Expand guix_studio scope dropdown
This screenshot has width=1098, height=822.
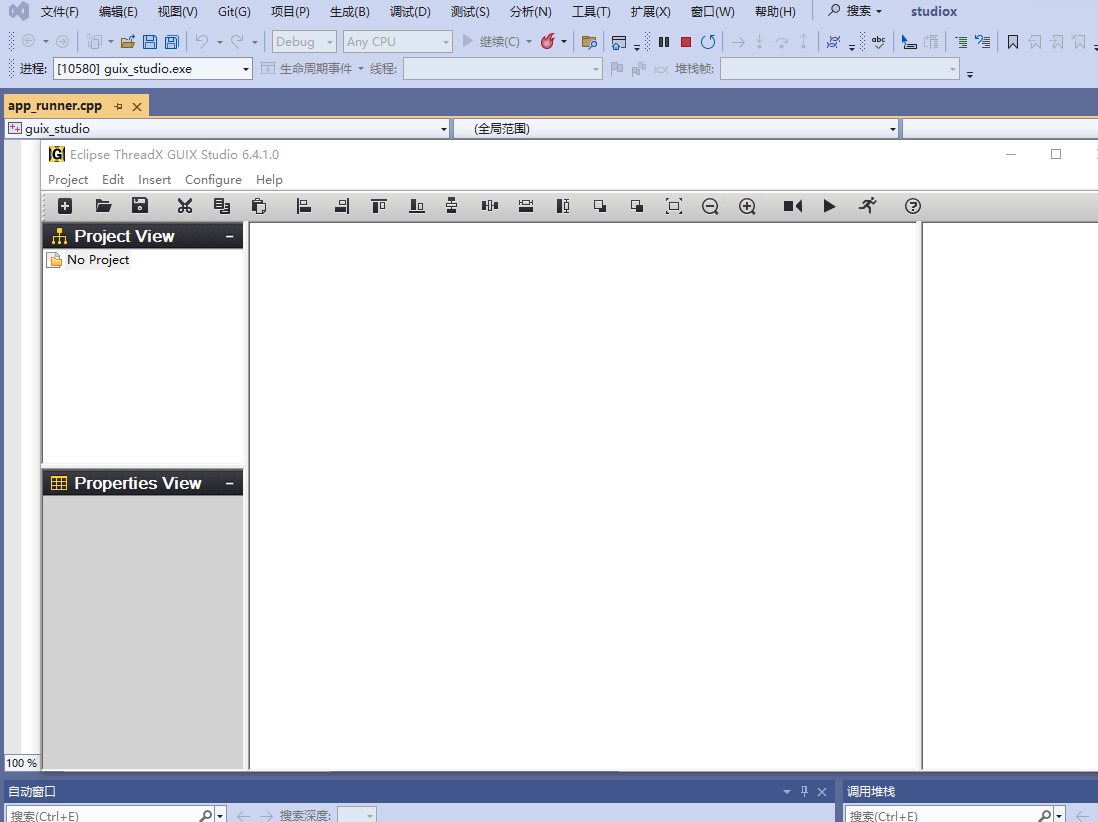[x=443, y=129]
